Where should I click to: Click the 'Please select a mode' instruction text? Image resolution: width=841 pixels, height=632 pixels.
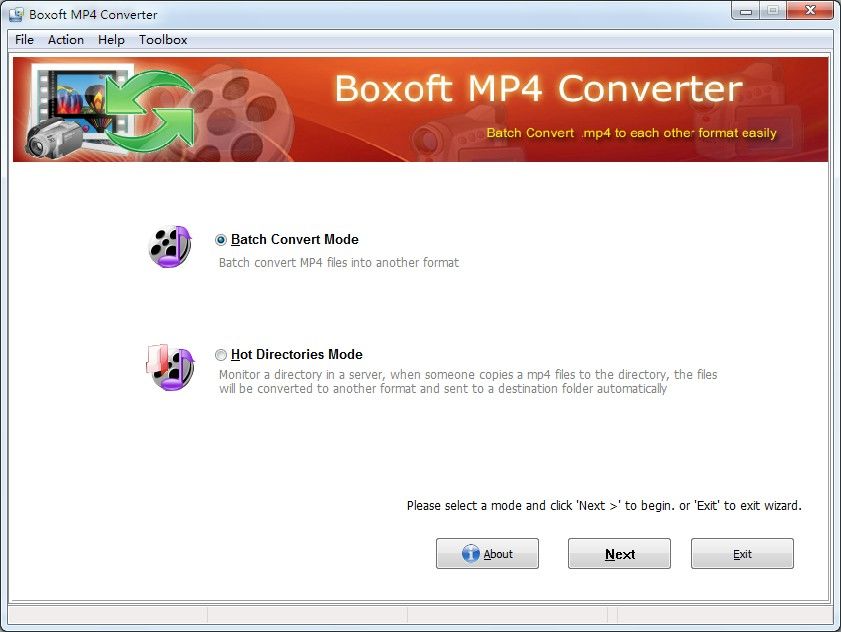(x=604, y=505)
